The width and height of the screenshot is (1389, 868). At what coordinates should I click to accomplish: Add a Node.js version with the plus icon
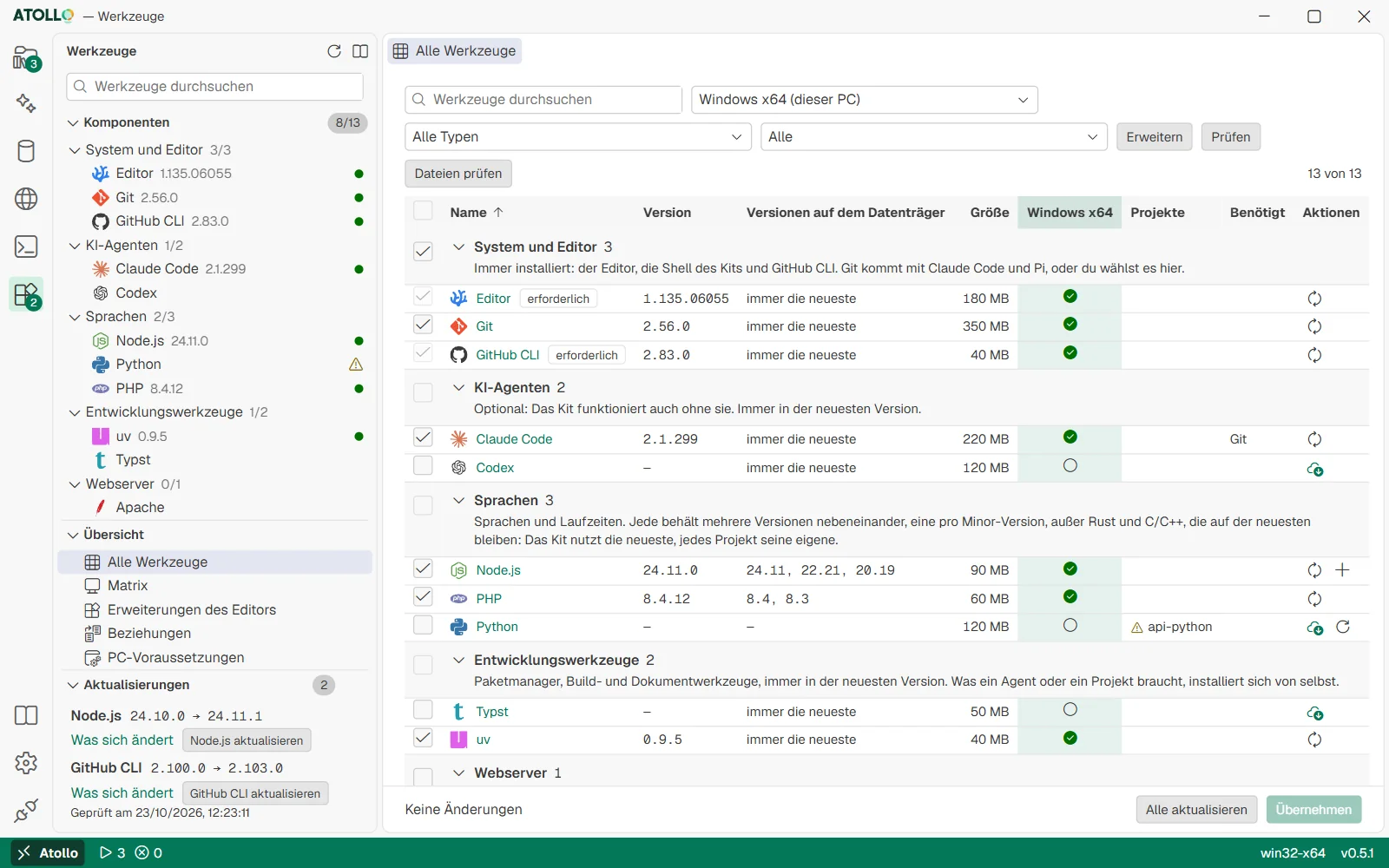point(1342,570)
